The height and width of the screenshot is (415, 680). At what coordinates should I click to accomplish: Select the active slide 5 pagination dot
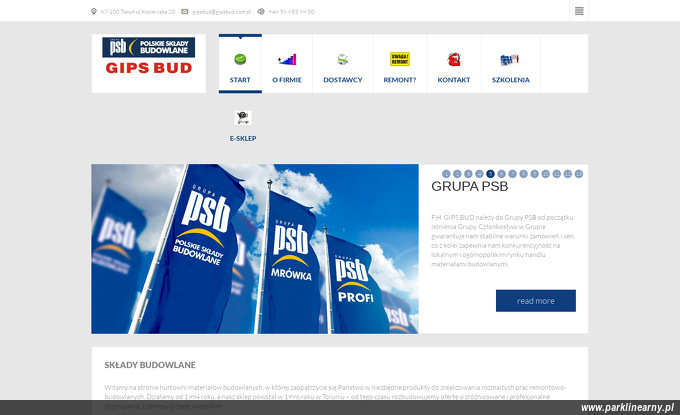tap(490, 174)
